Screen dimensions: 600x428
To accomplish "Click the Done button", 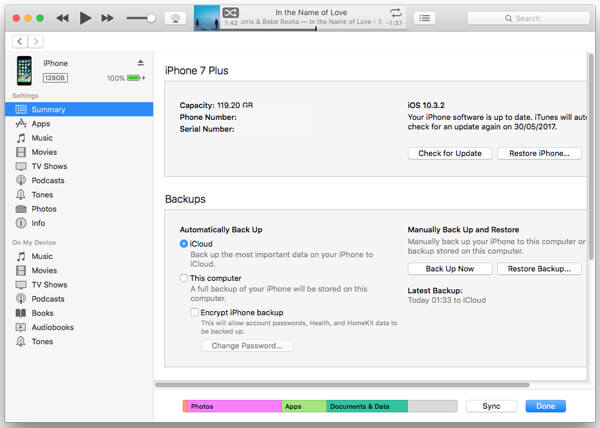I will [545, 406].
